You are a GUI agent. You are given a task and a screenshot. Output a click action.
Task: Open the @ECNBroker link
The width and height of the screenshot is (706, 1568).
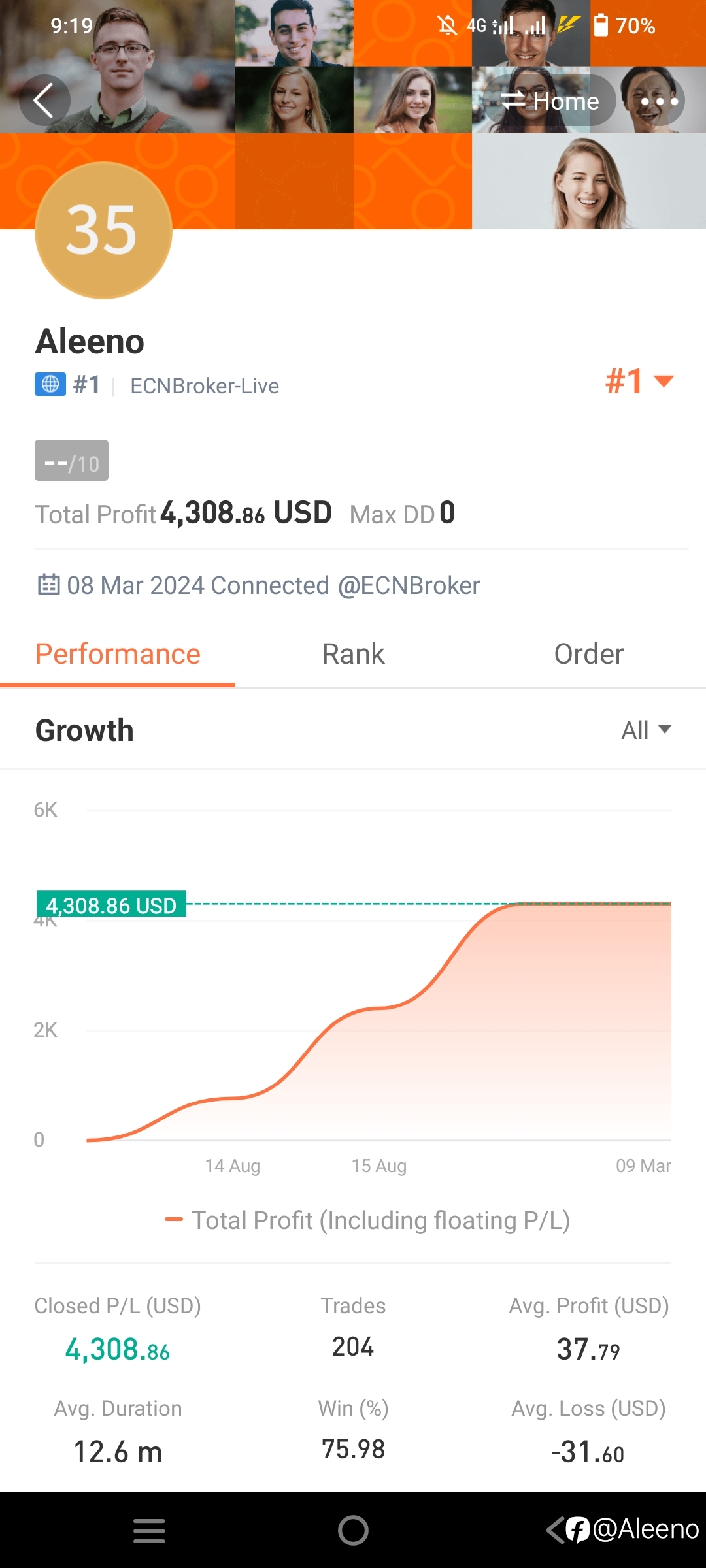(409, 585)
